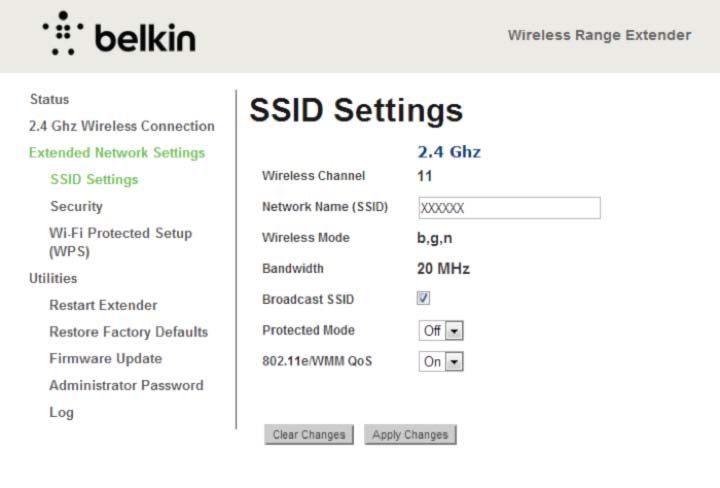Screen dimensions: 720x488
Task: Click the Belkin logo icon
Action: 63,33
